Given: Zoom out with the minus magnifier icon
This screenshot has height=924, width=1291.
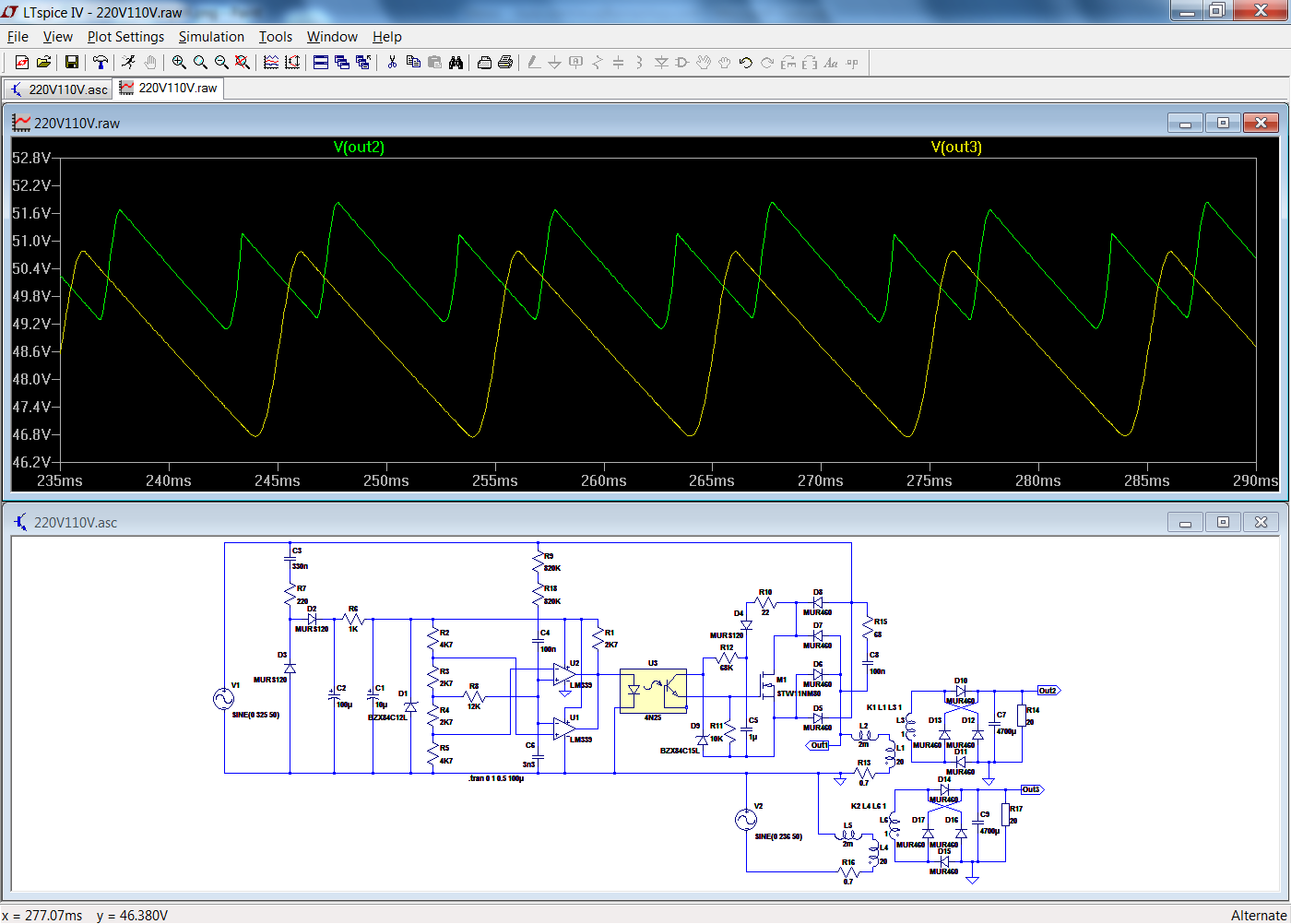Looking at the screenshot, I should 221,63.
